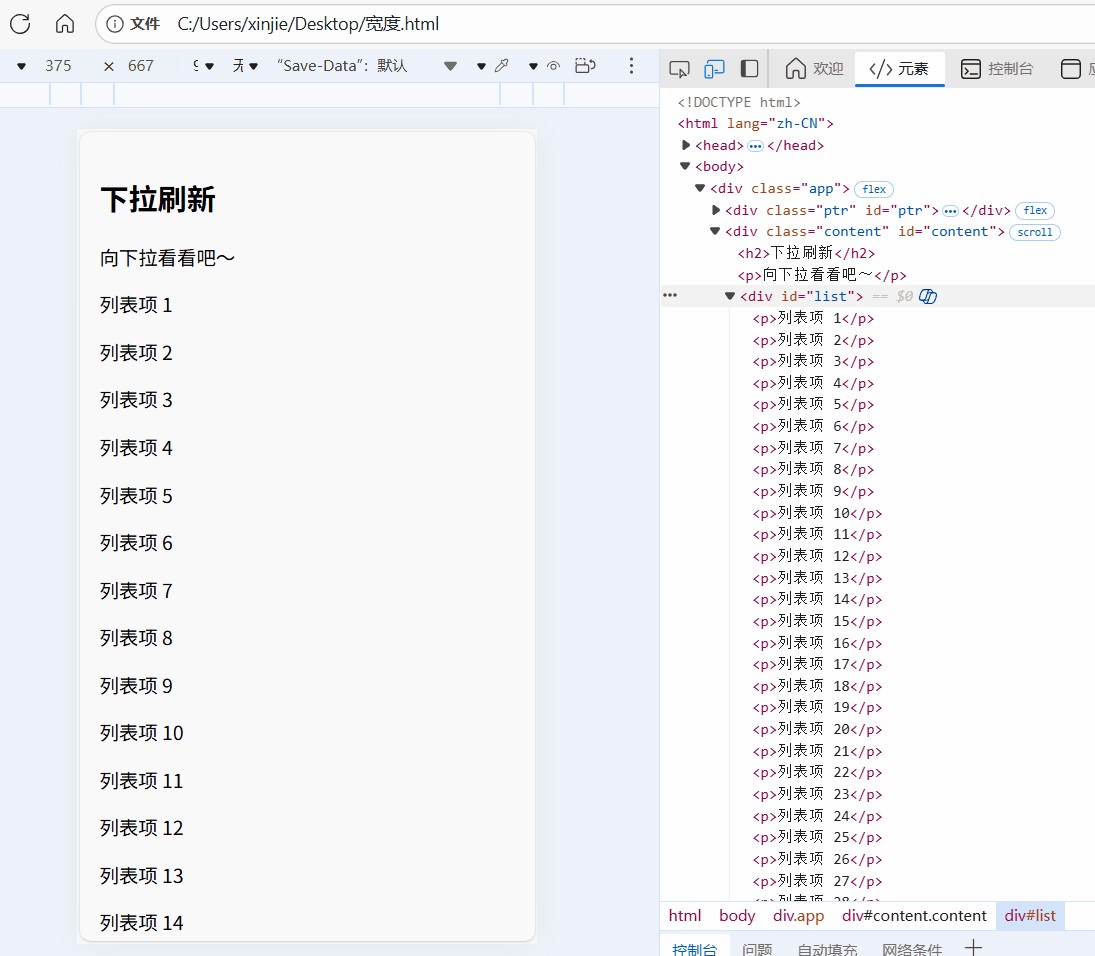Open device toolbar three-dot more options
This screenshot has width=1095, height=956.
pyautogui.click(x=631, y=66)
